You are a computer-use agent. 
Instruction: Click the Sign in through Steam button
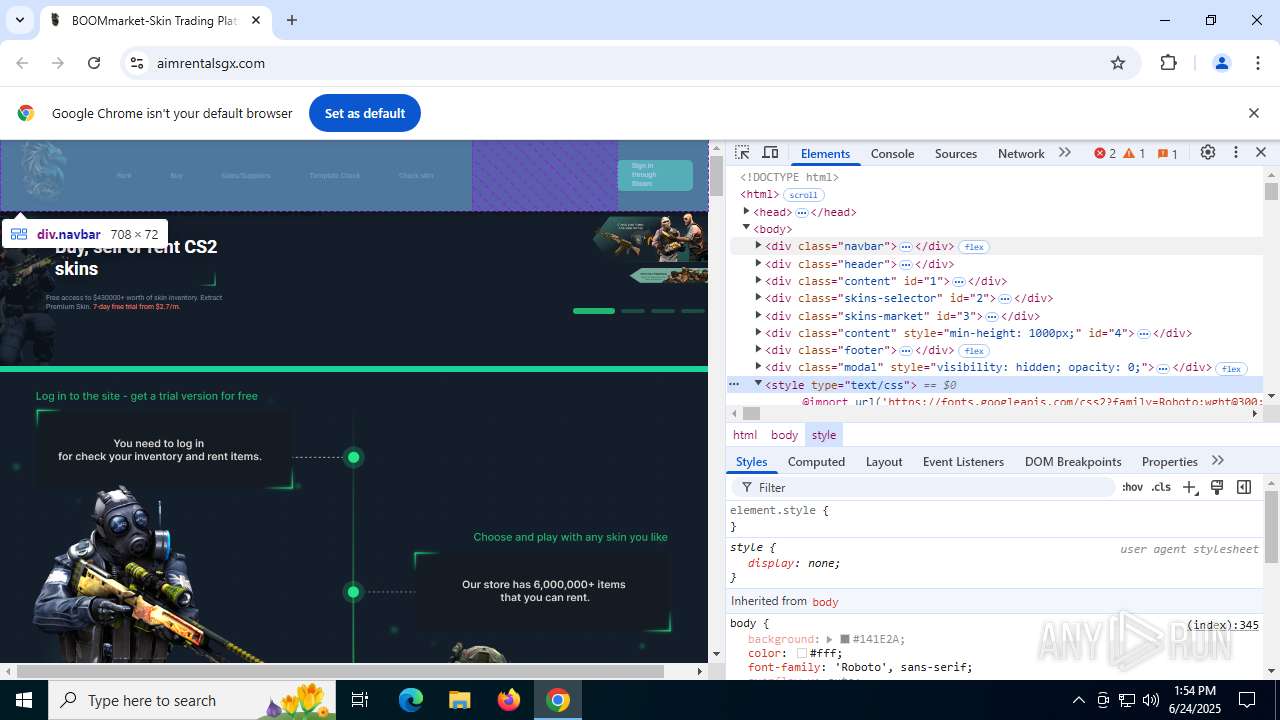pyautogui.click(x=655, y=175)
